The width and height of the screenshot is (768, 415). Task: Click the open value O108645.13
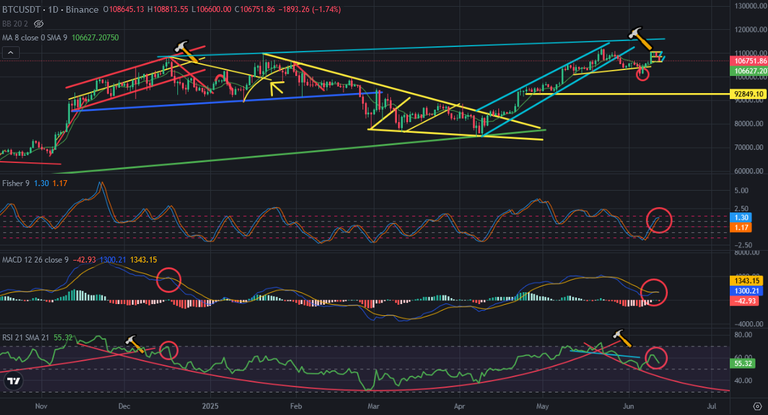click(124, 9)
